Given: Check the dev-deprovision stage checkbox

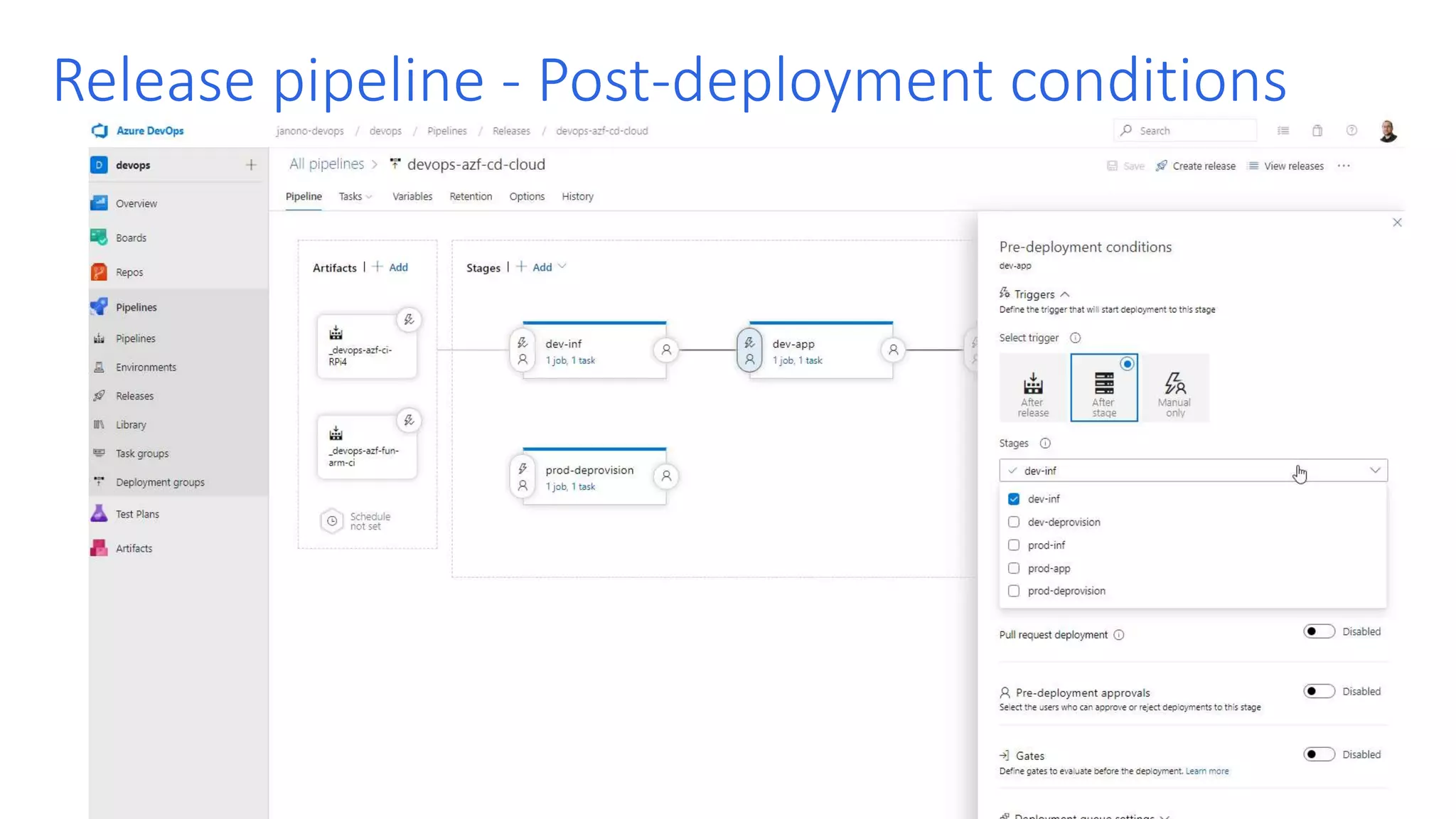Looking at the screenshot, I should [1014, 522].
